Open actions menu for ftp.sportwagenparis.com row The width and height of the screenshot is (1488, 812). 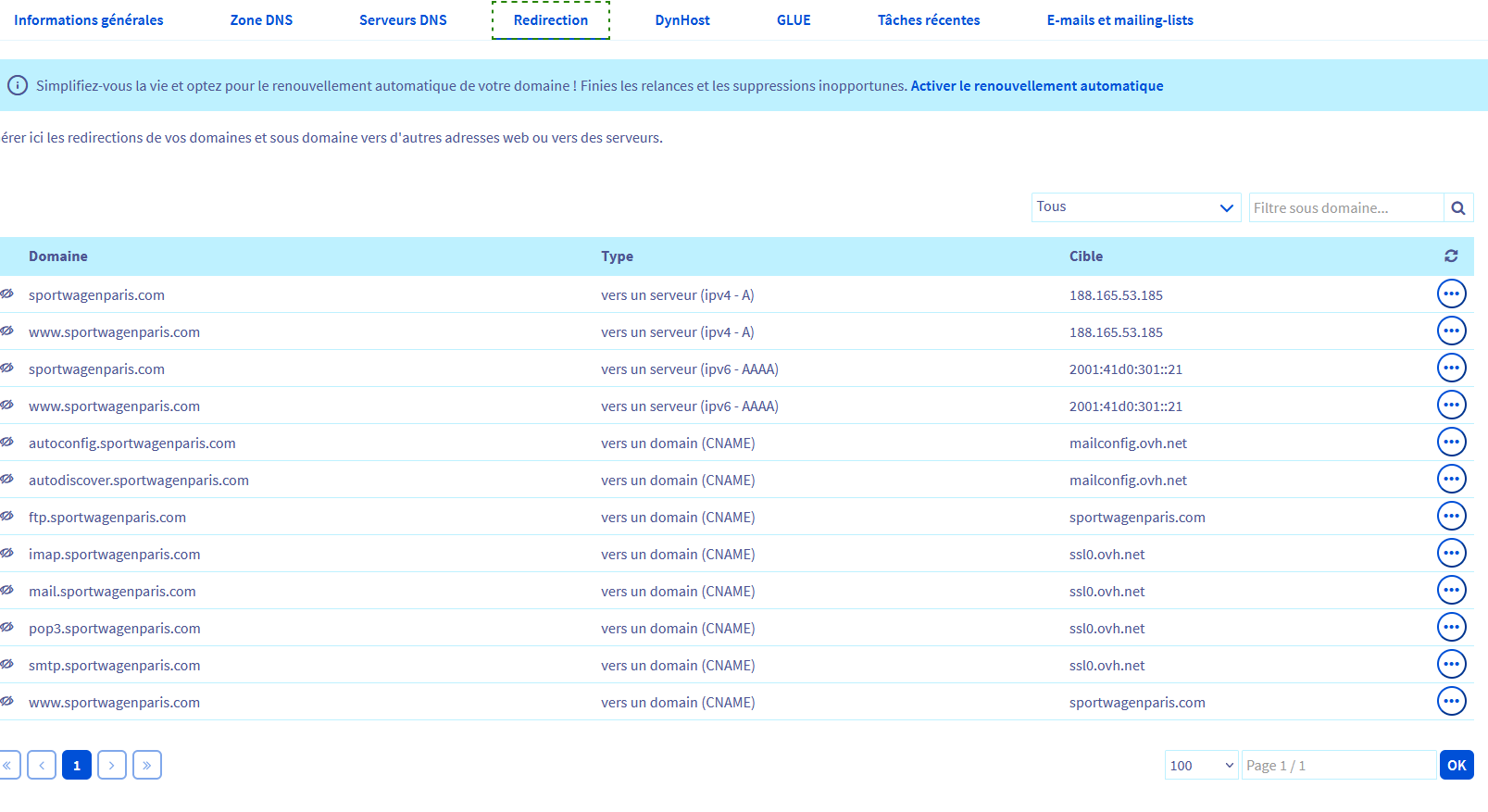pos(1451,517)
